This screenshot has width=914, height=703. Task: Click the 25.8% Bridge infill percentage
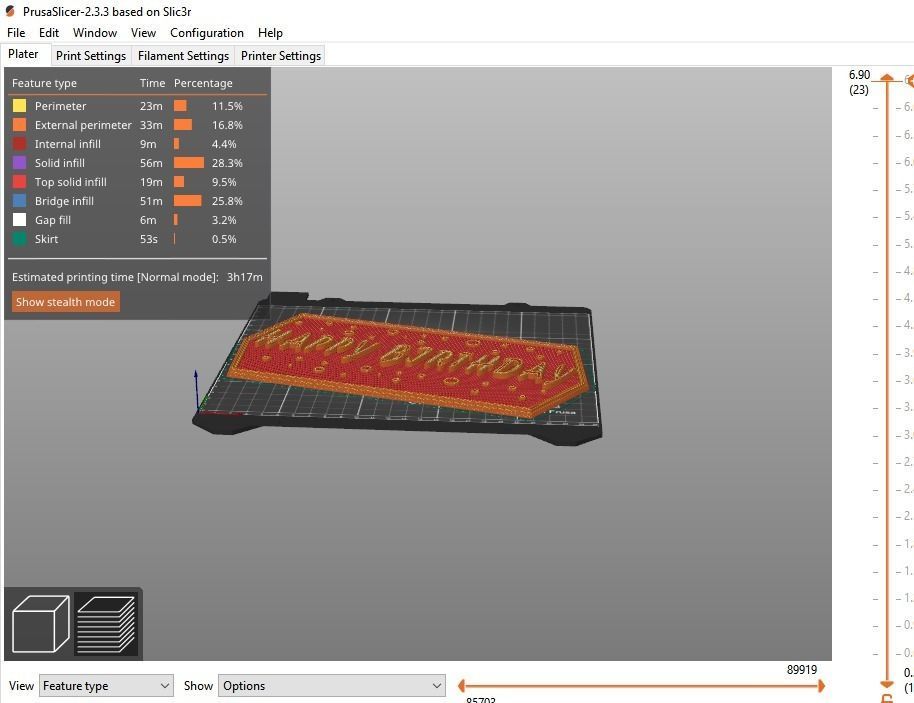click(227, 201)
